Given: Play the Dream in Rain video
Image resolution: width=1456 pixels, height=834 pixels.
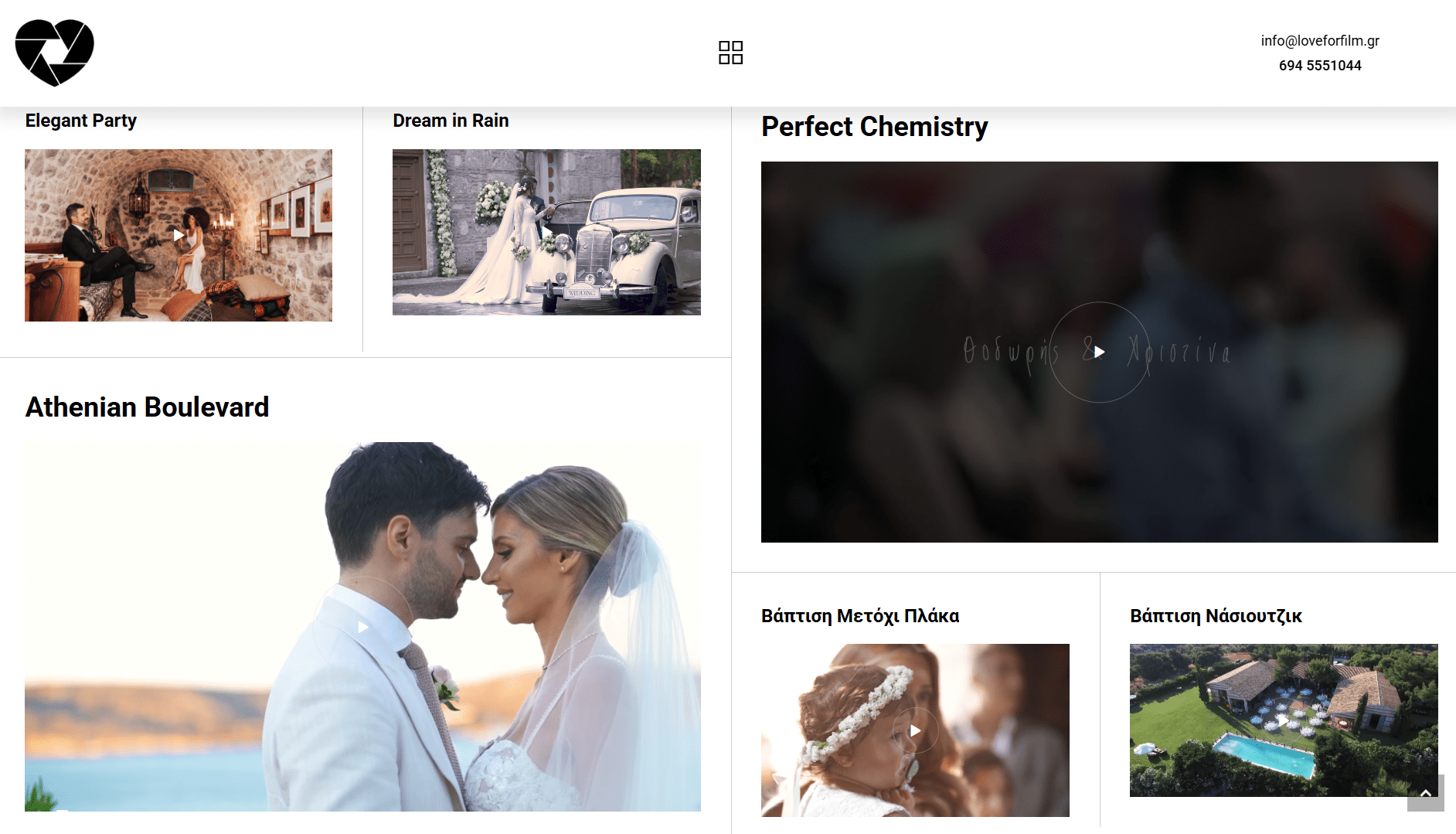Looking at the screenshot, I should point(546,232).
